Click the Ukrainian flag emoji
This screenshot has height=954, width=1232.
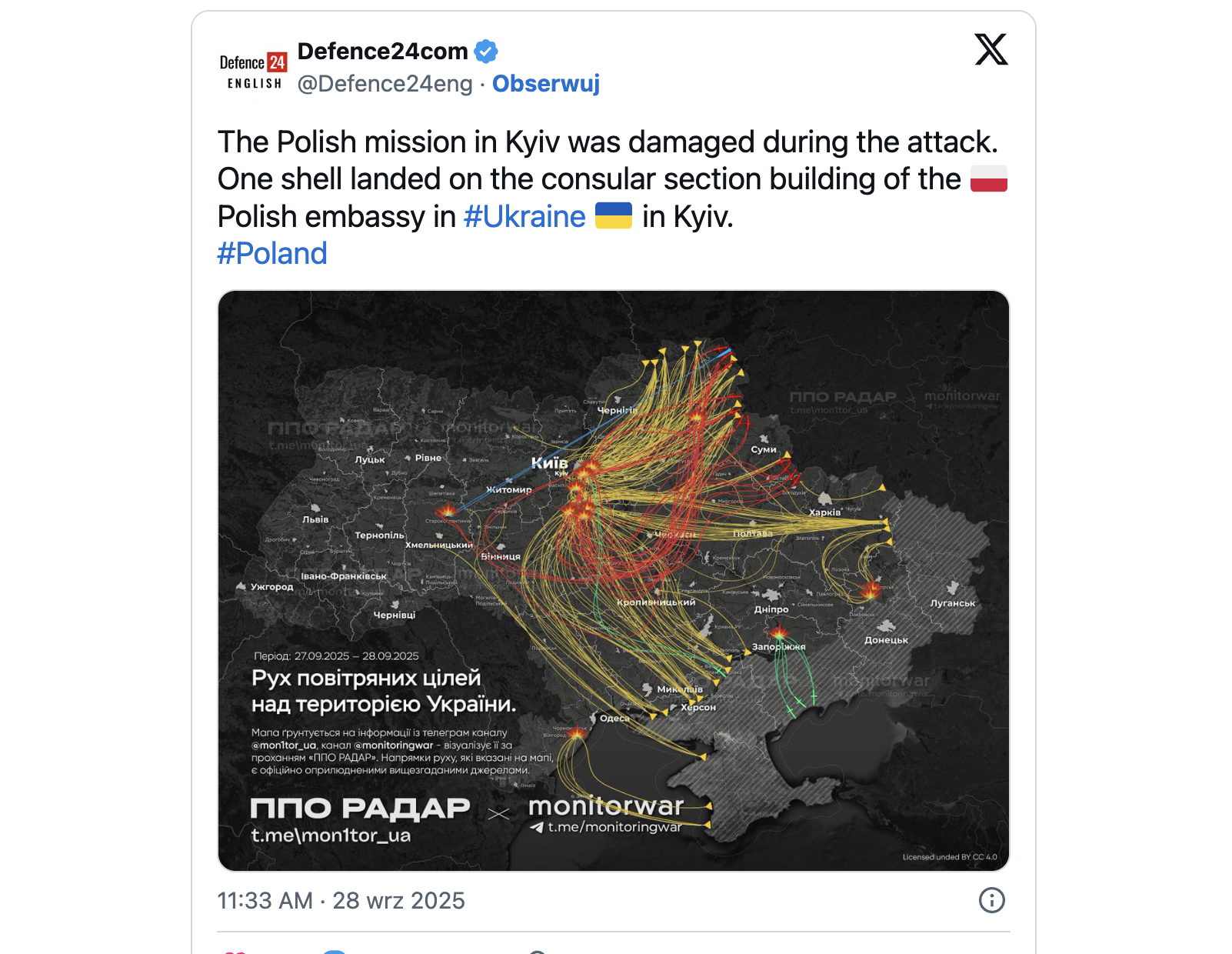(614, 216)
